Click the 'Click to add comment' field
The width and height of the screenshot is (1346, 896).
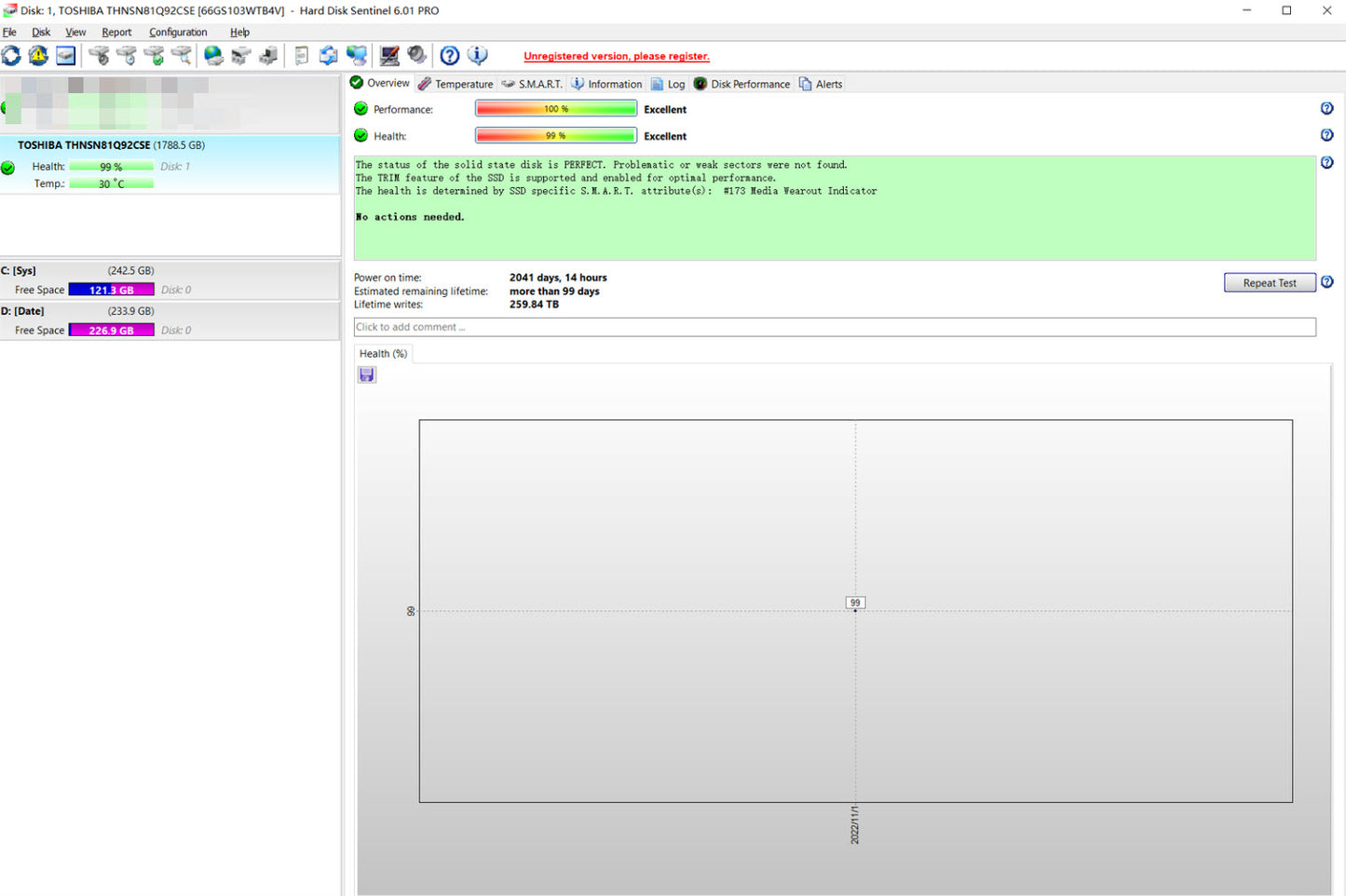(835, 327)
